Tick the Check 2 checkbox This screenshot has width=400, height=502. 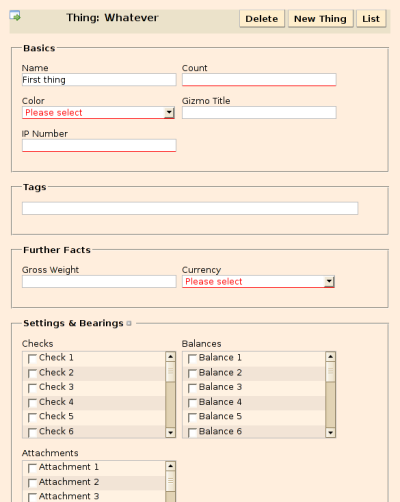click(32, 373)
